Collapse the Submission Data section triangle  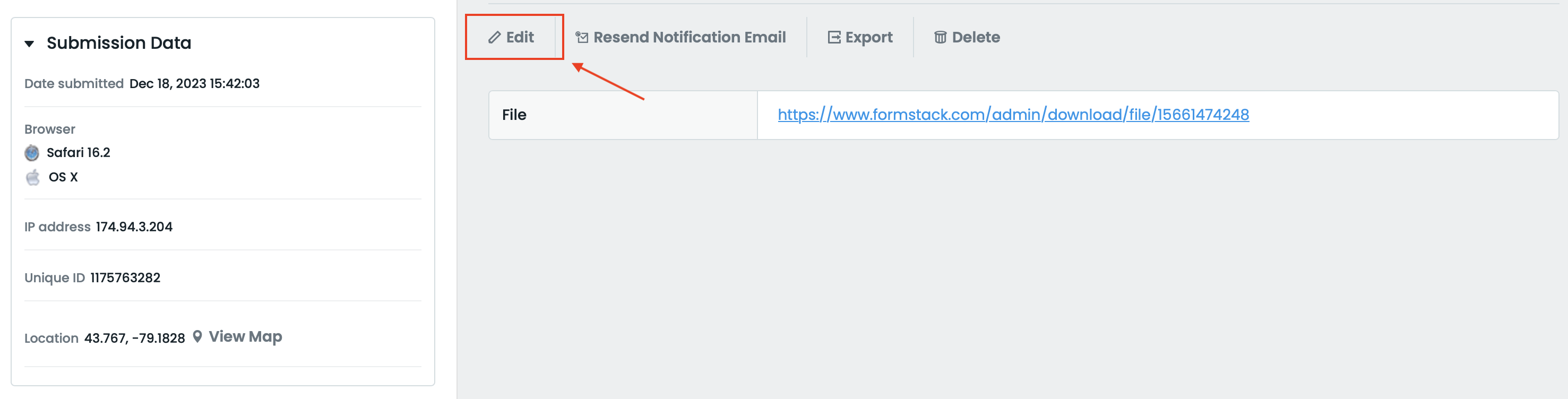tap(29, 44)
